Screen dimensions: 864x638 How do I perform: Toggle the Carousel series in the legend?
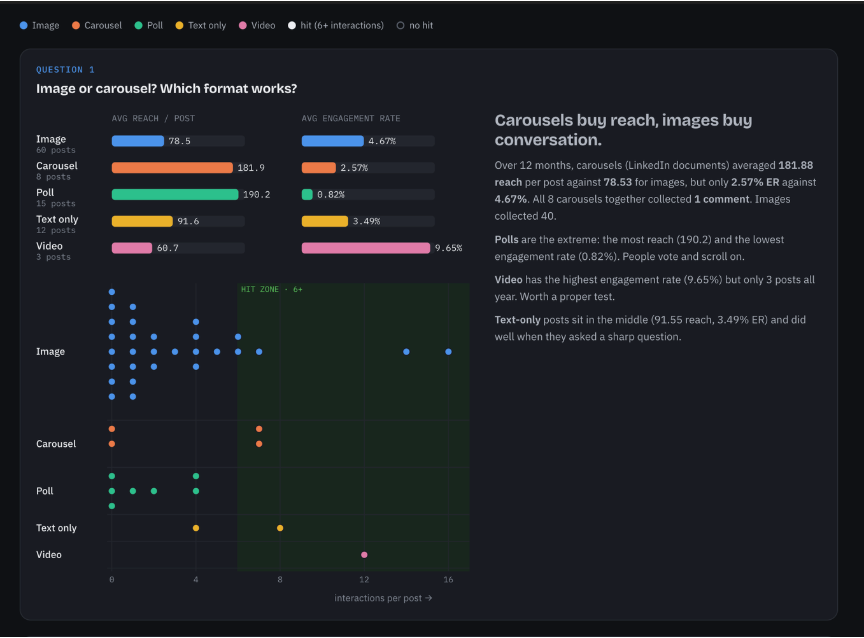pos(97,25)
